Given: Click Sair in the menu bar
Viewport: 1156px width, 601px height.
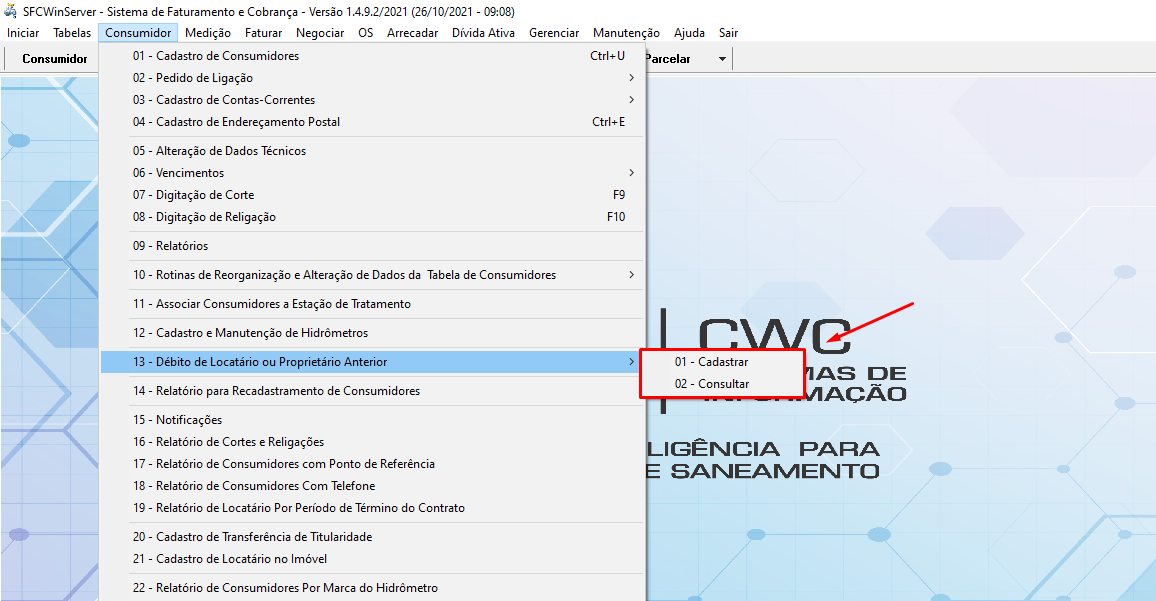Looking at the screenshot, I should point(728,33).
